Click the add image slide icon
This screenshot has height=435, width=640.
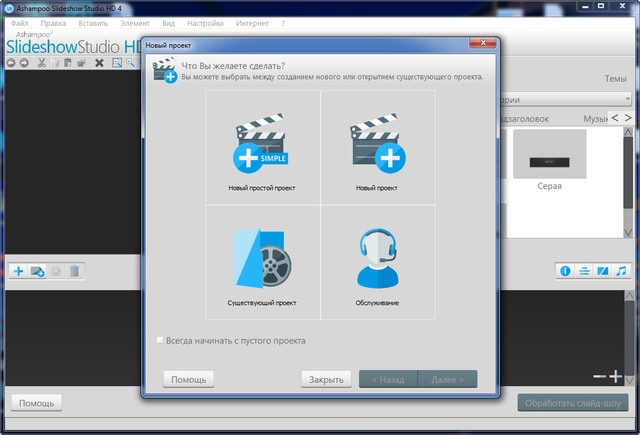click(38, 271)
